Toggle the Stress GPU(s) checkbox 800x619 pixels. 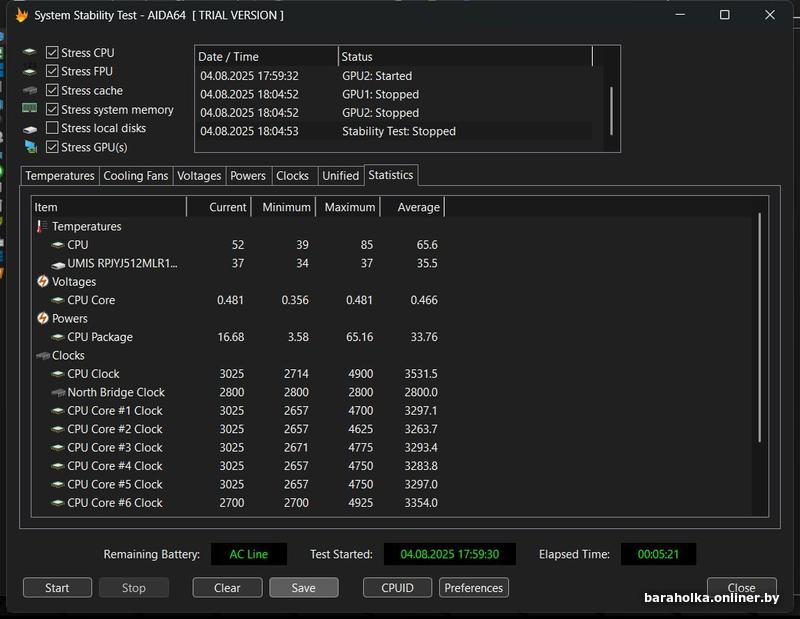click(x=52, y=147)
